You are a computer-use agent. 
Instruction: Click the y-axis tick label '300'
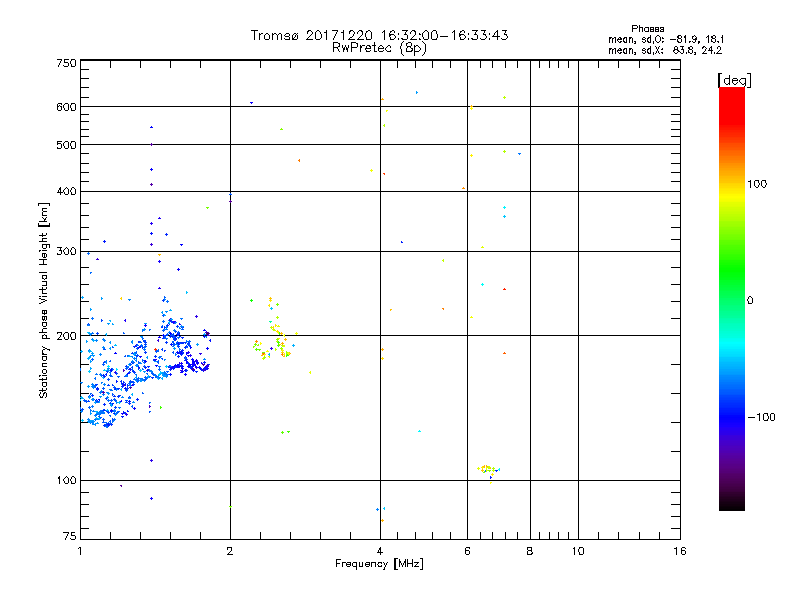66,252
